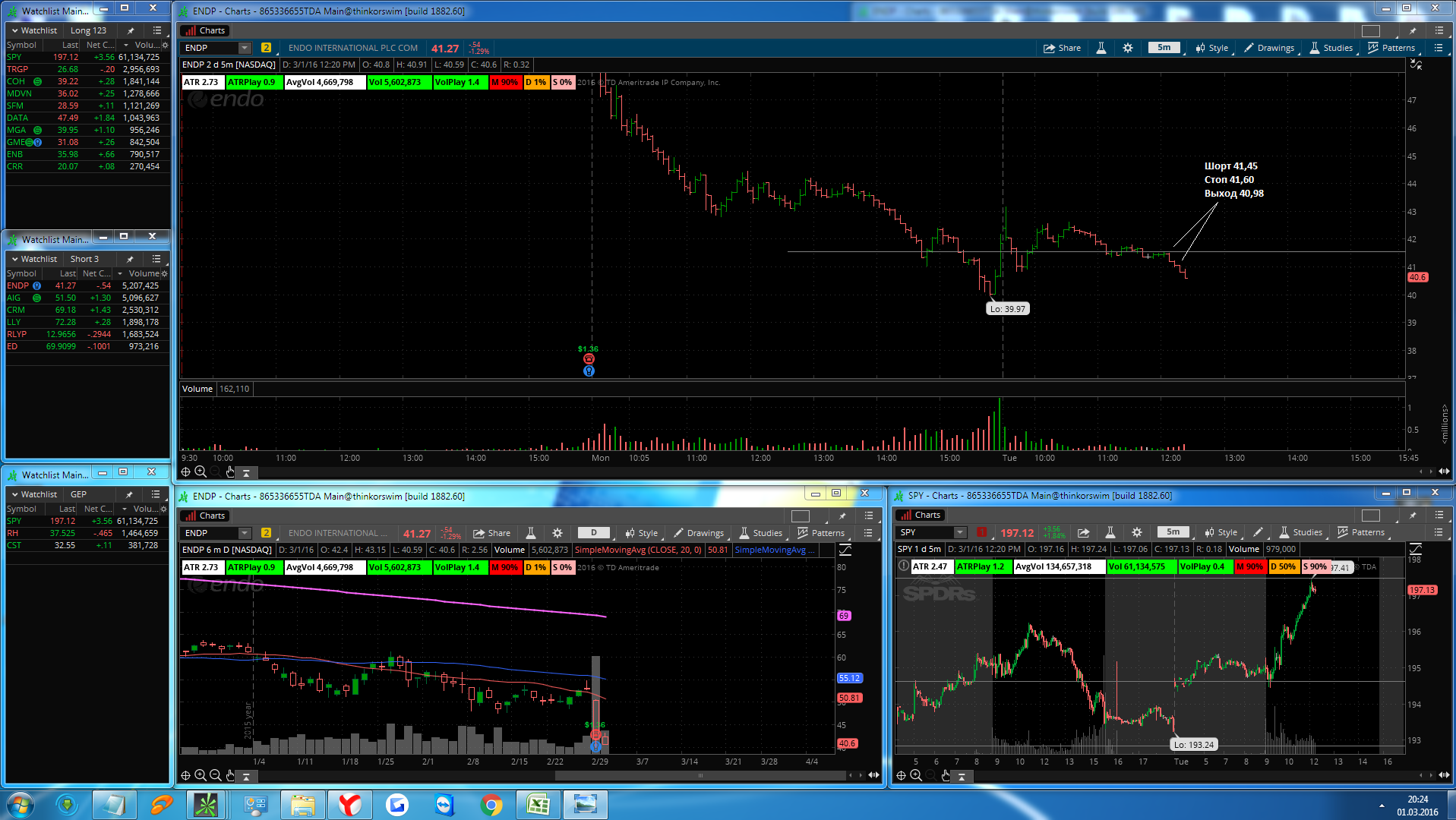Select hand cursor tool in SPY chart
This screenshot has width=1456, height=820.
point(946,775)
